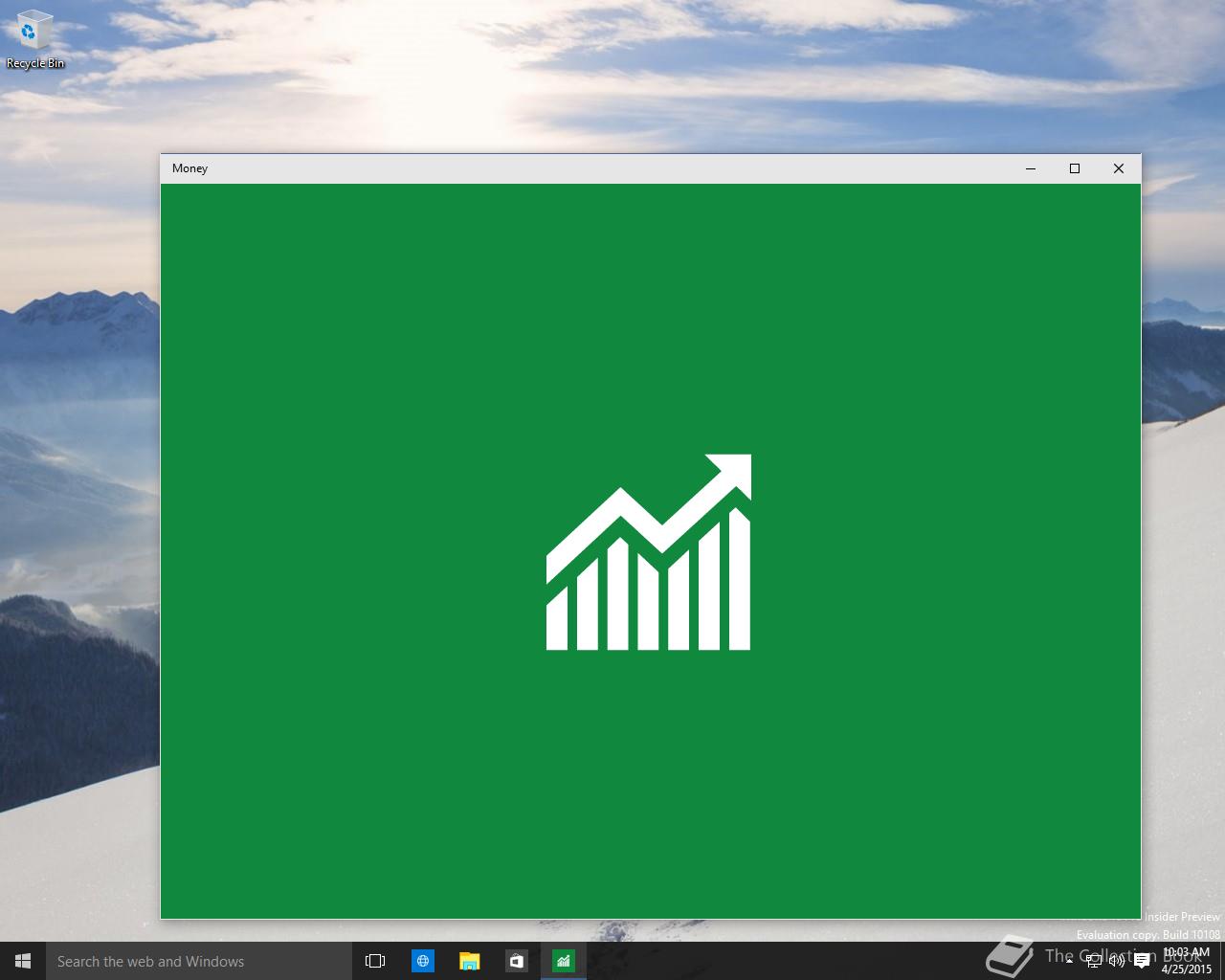Show hidden system tray icons
1225x980 pixels.
coord(1069,961)
